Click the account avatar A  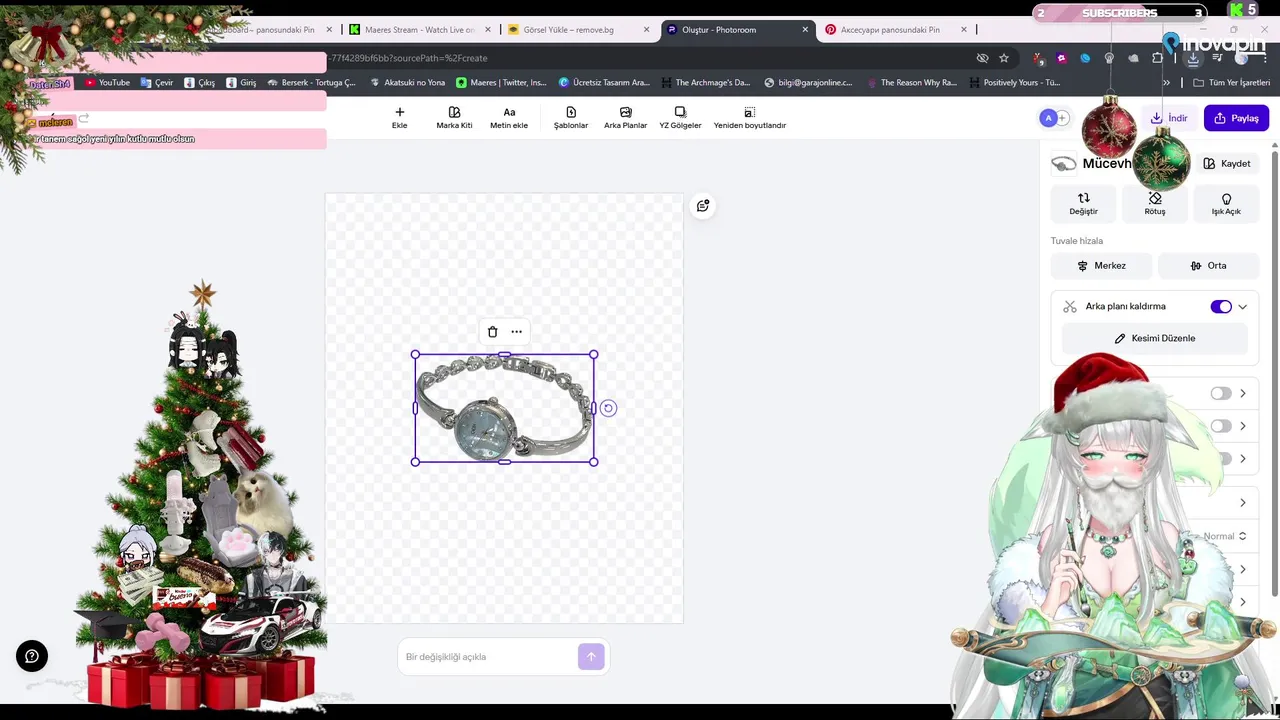click(x=1048, y=118)
